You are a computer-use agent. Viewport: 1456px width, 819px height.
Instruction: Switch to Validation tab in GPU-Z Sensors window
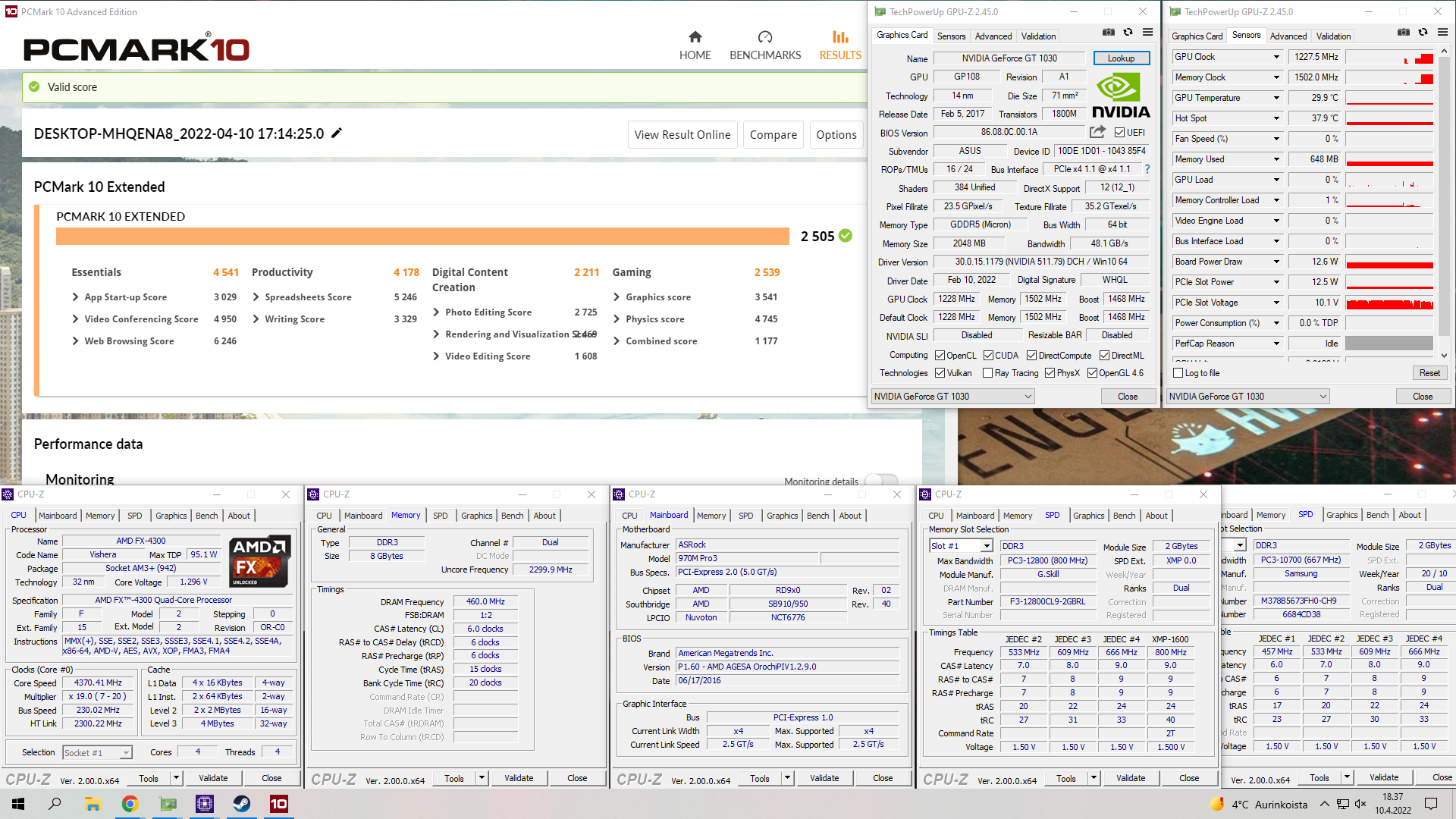pyautogui.click(x=1333, y=36)
